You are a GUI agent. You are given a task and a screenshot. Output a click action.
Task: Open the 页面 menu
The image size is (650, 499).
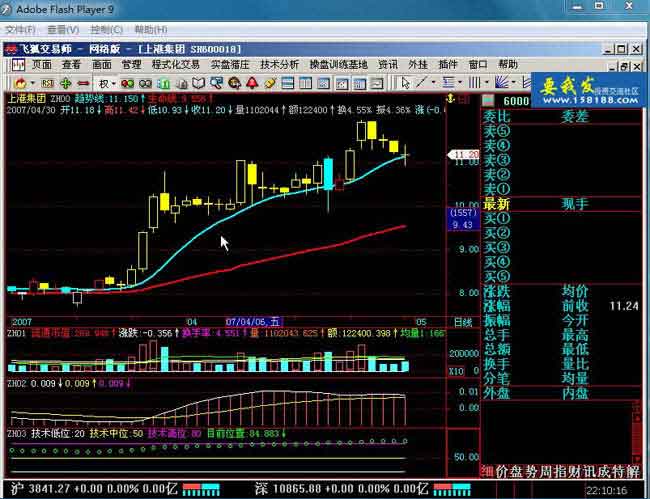(x=41, y=65)
